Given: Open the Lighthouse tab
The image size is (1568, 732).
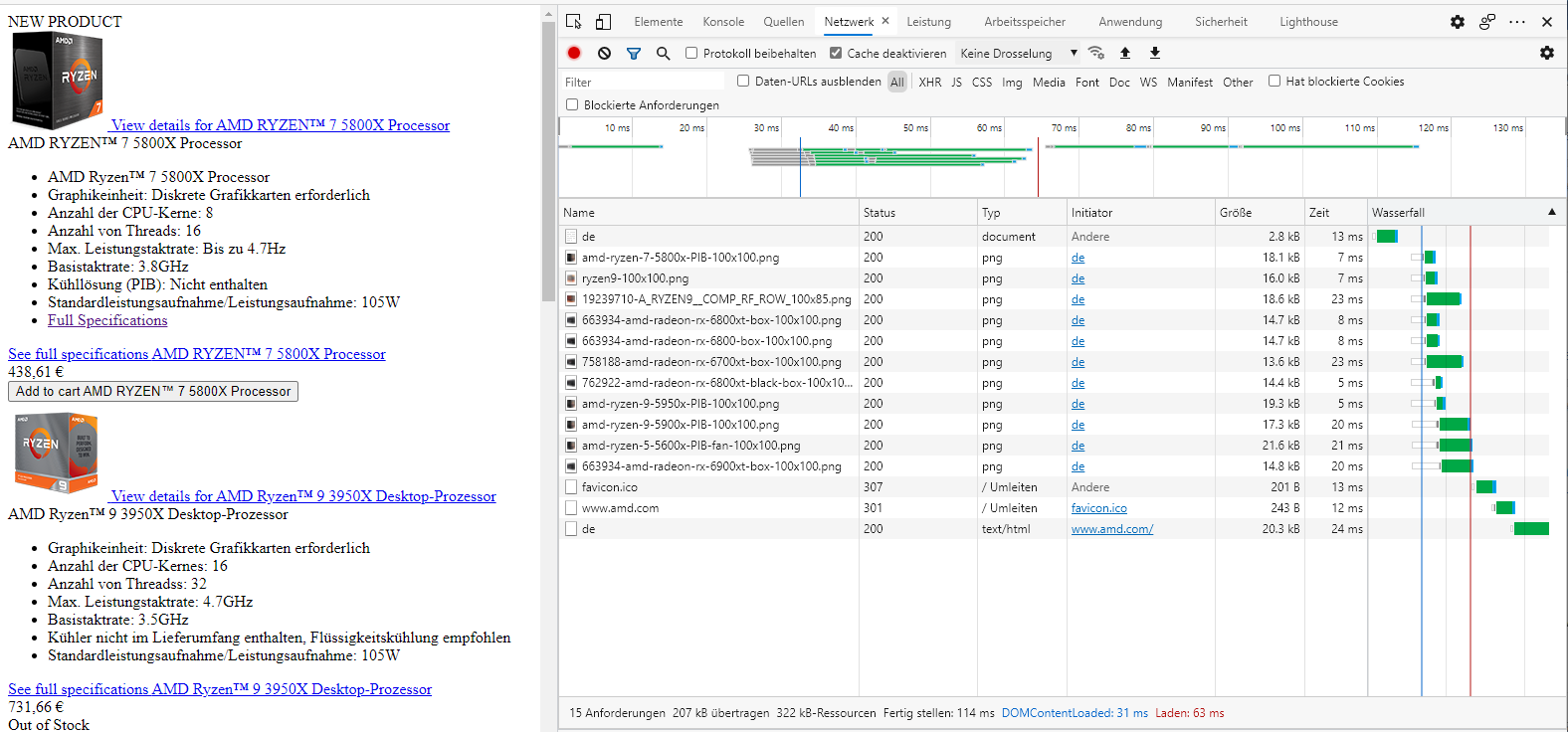Looking at the screenshot, I should [1308, 22].
